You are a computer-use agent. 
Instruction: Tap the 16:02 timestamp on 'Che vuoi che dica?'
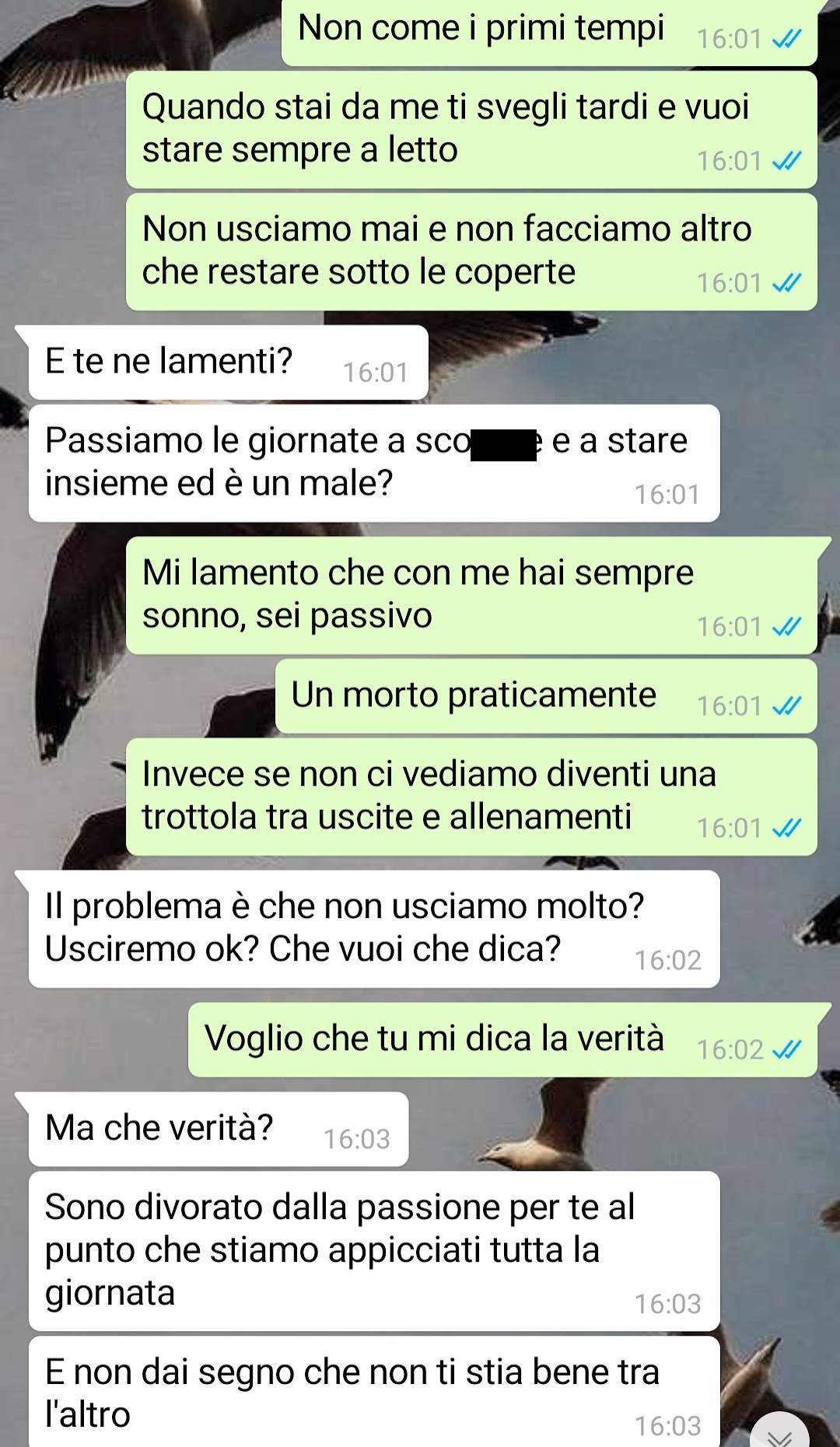tap(668, 961)
